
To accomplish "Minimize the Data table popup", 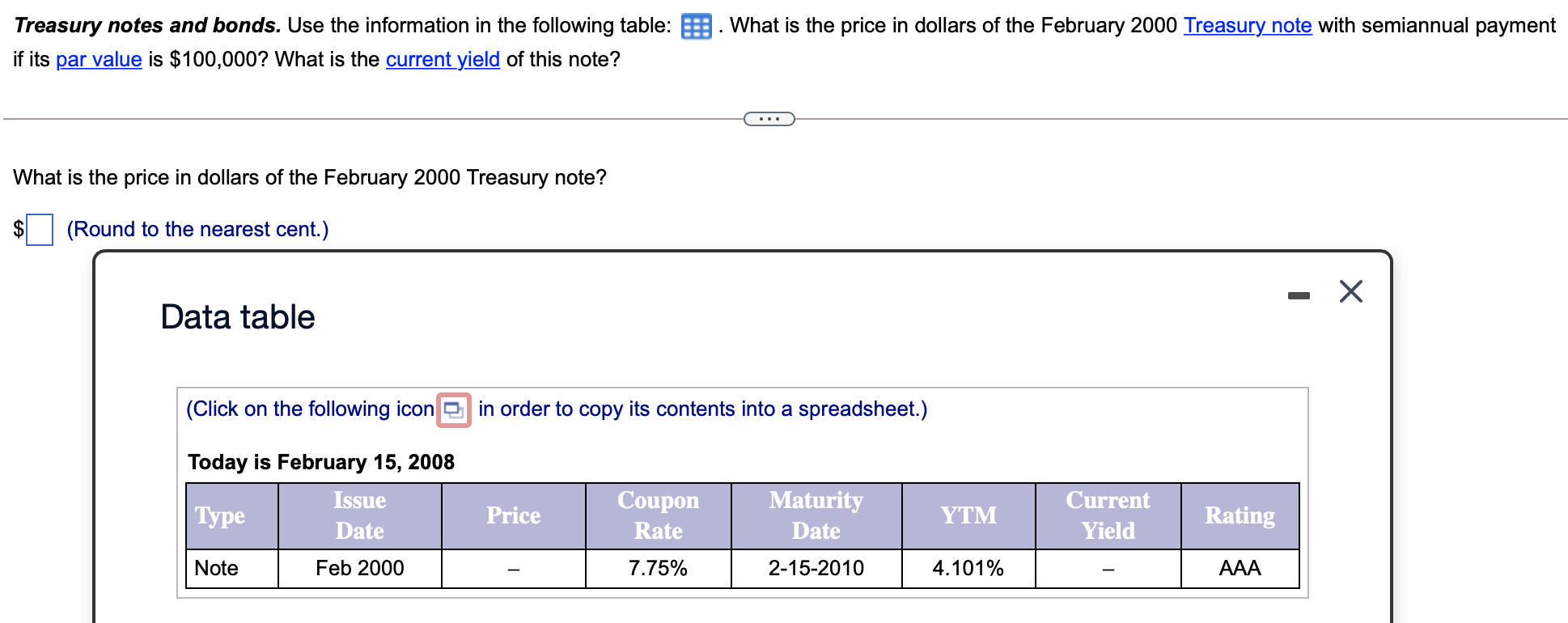I will coord(1299,294).
